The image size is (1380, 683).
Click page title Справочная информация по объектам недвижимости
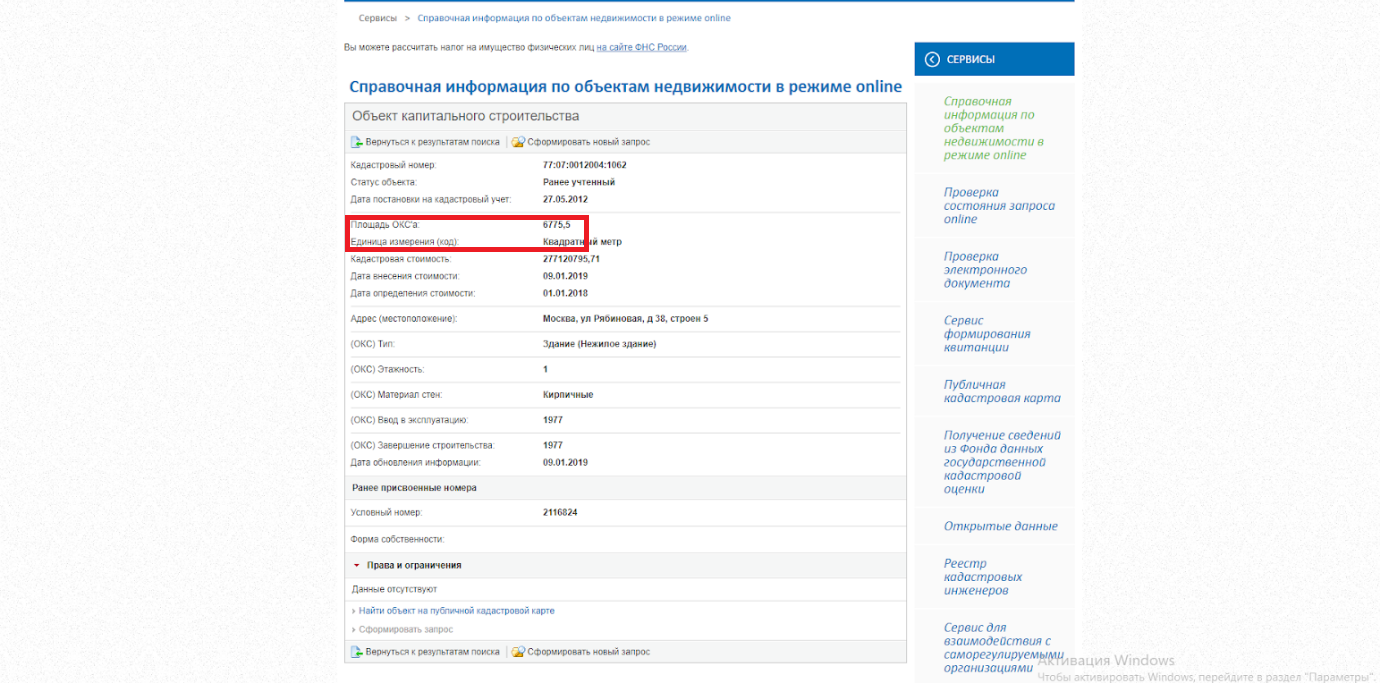point(625,87)
